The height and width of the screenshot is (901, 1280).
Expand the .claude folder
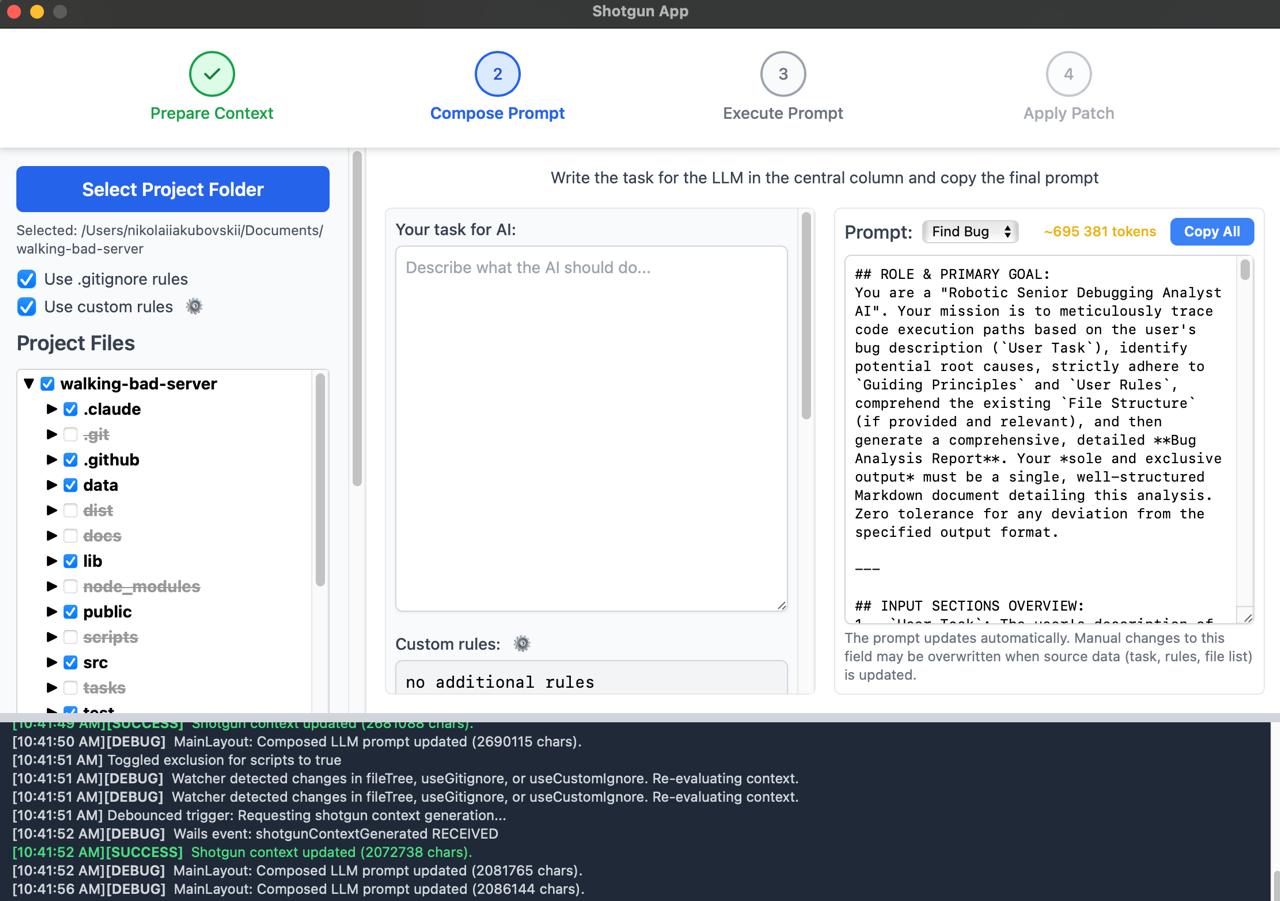pyautogui.click(x=52, y=409)
